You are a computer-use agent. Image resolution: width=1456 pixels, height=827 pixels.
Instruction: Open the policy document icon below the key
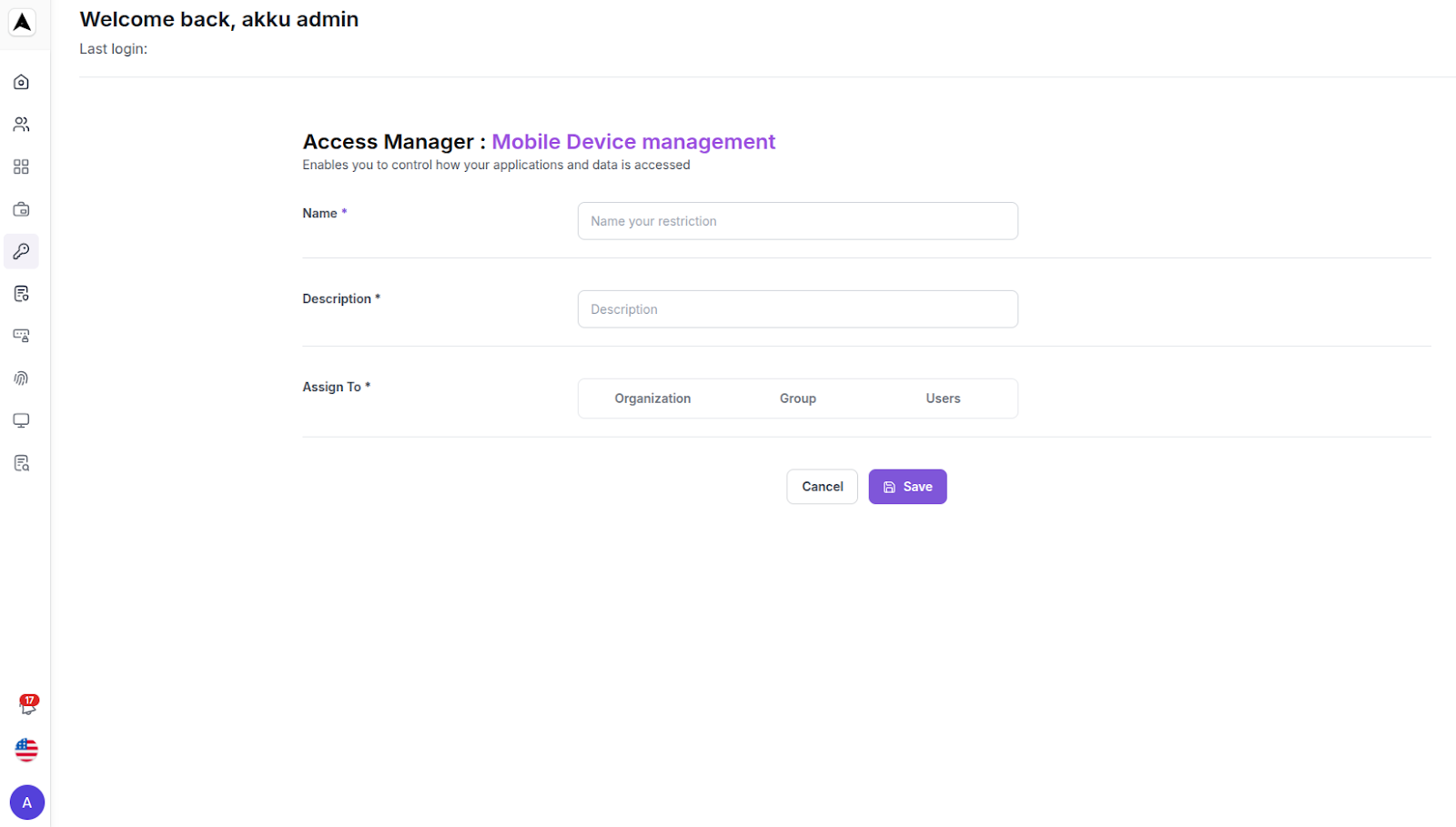coord(20,293)
